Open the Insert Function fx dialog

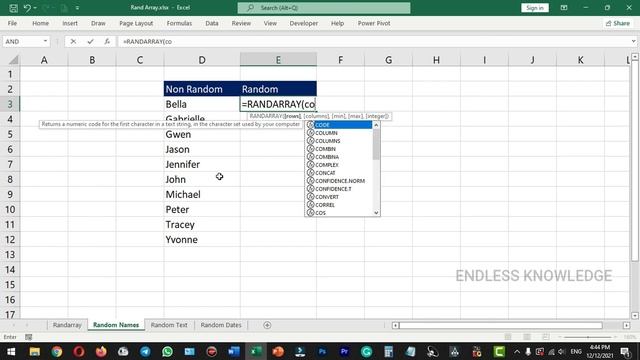107,41
